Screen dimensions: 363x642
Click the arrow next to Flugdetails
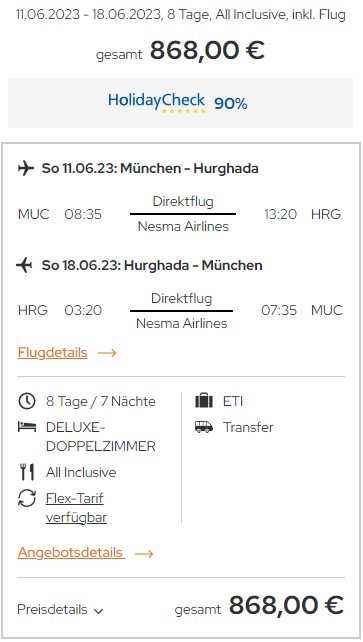click(x=107, y=353)
